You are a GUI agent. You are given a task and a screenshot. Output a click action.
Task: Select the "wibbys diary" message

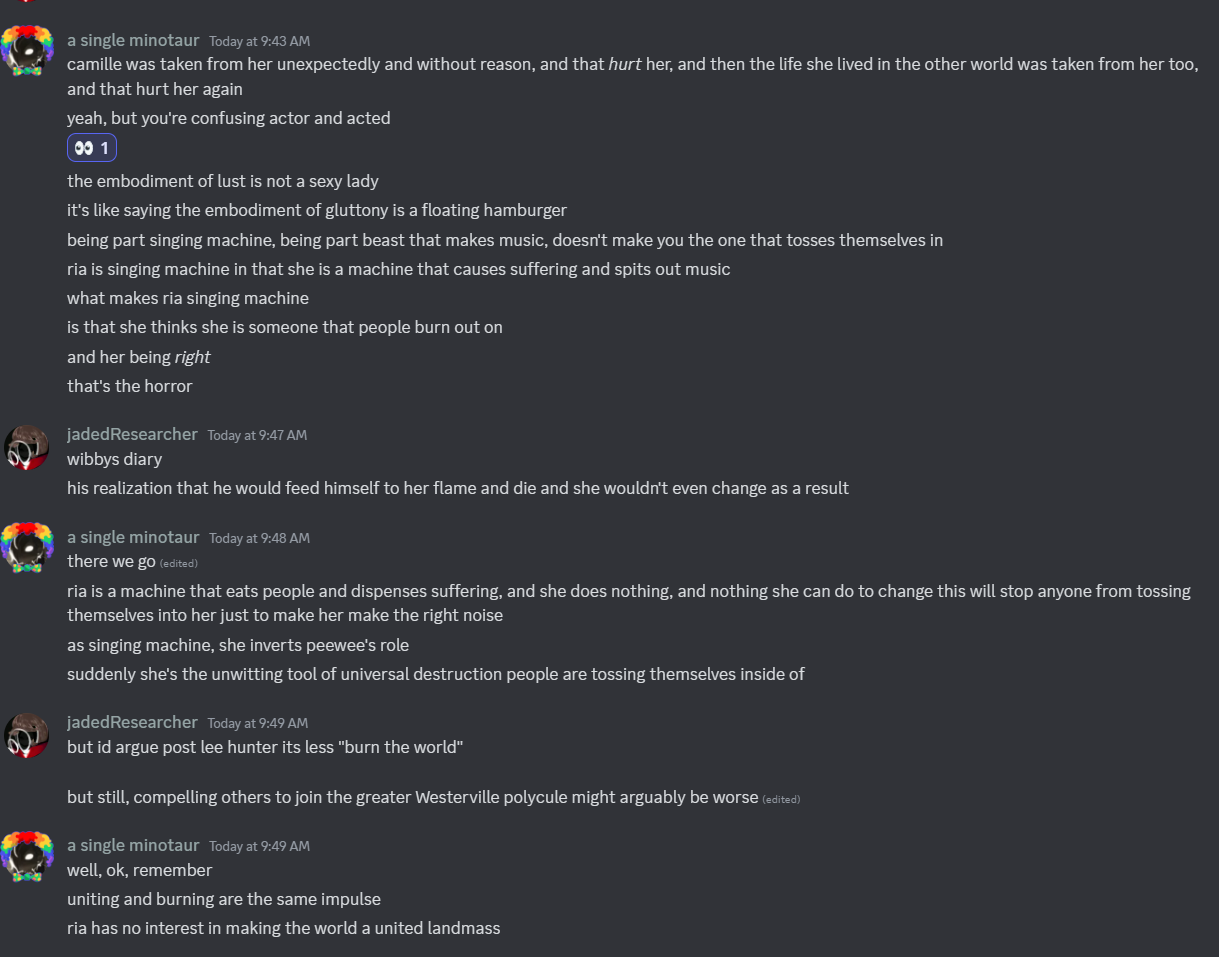tap(114, 459)
